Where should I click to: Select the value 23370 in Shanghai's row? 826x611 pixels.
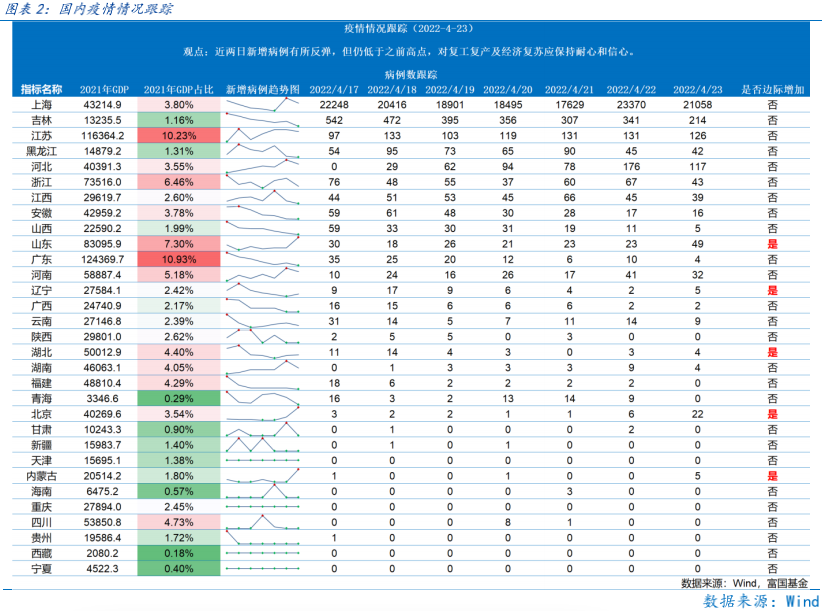[x=631, y=105]
